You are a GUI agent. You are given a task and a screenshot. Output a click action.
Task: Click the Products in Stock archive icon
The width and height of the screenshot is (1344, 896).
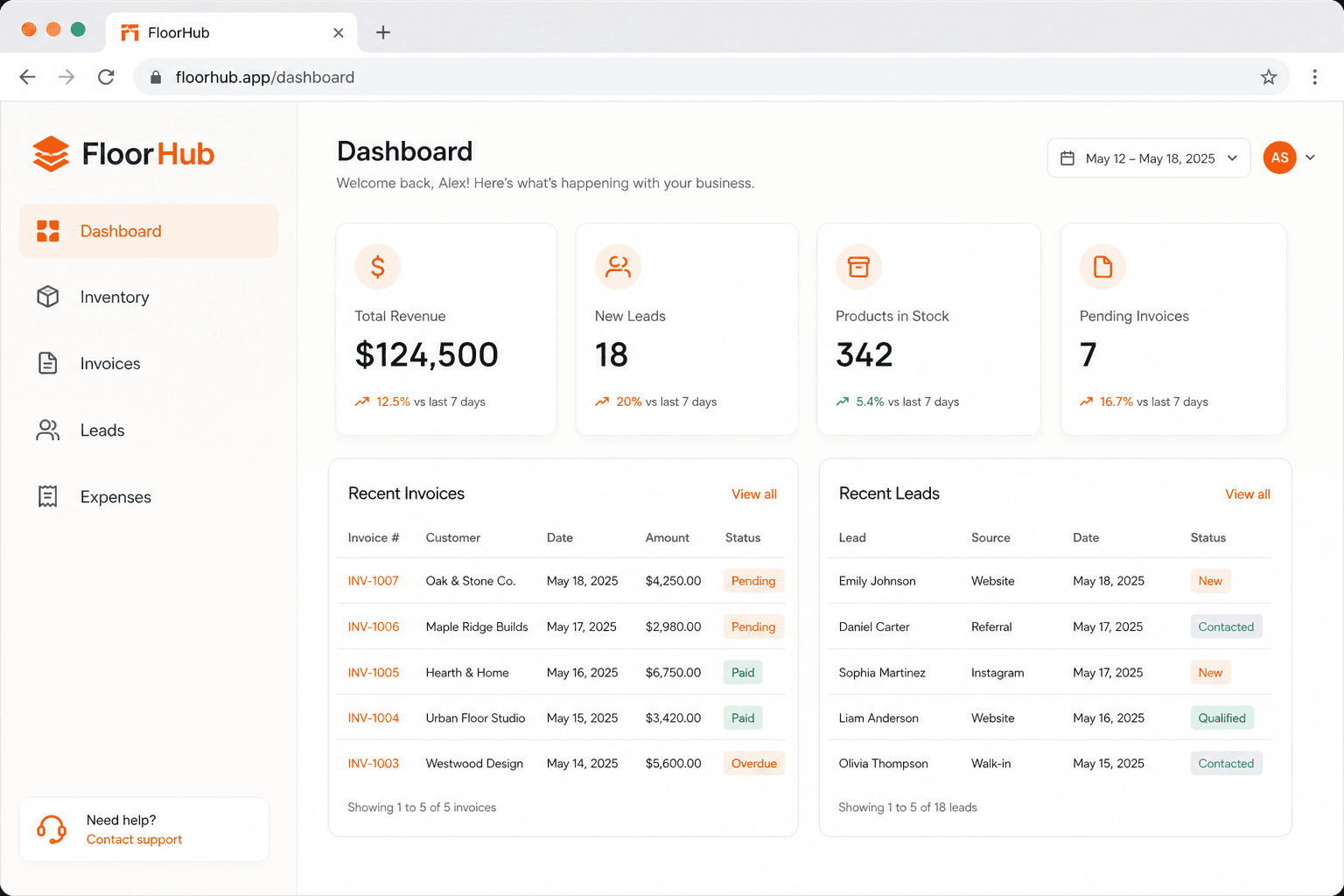[858, 266]
